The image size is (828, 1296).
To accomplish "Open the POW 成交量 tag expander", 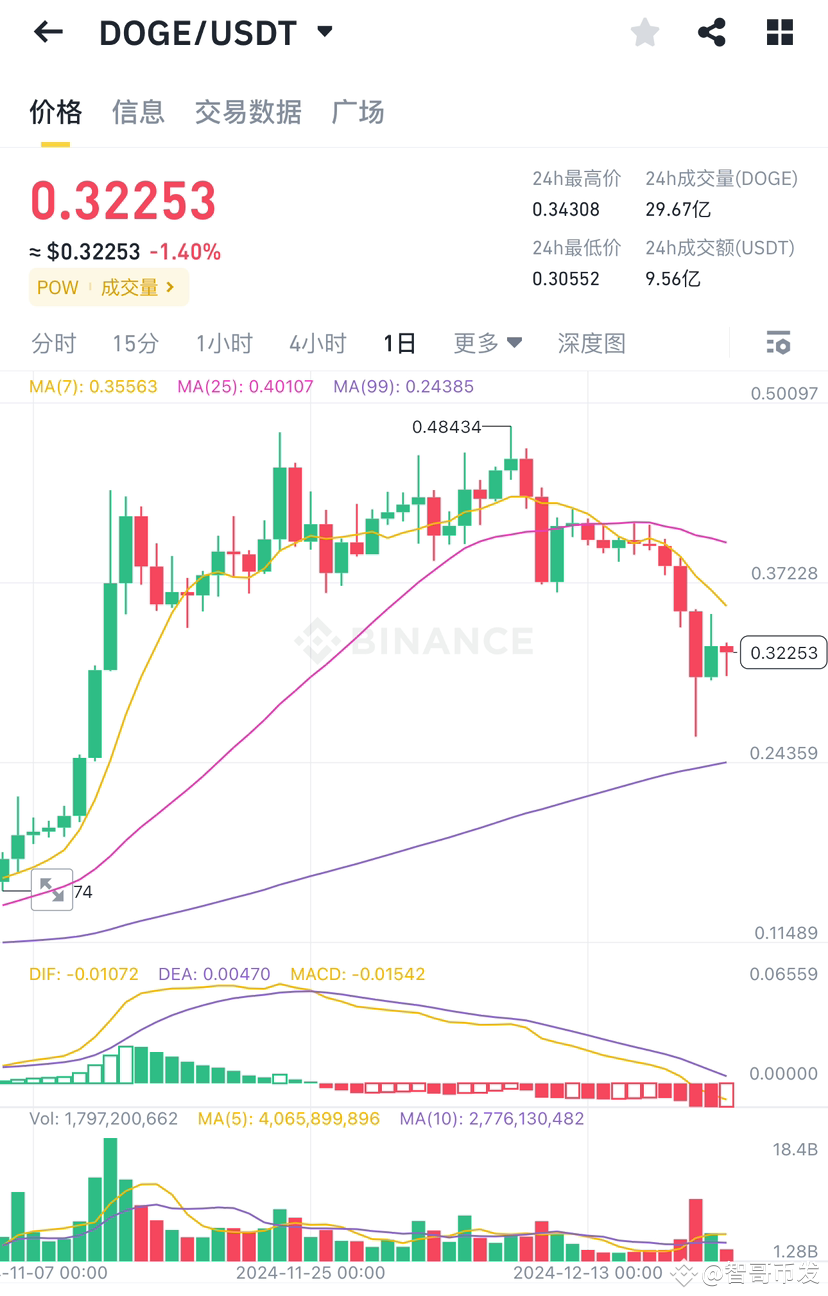I will click(108, 287).
